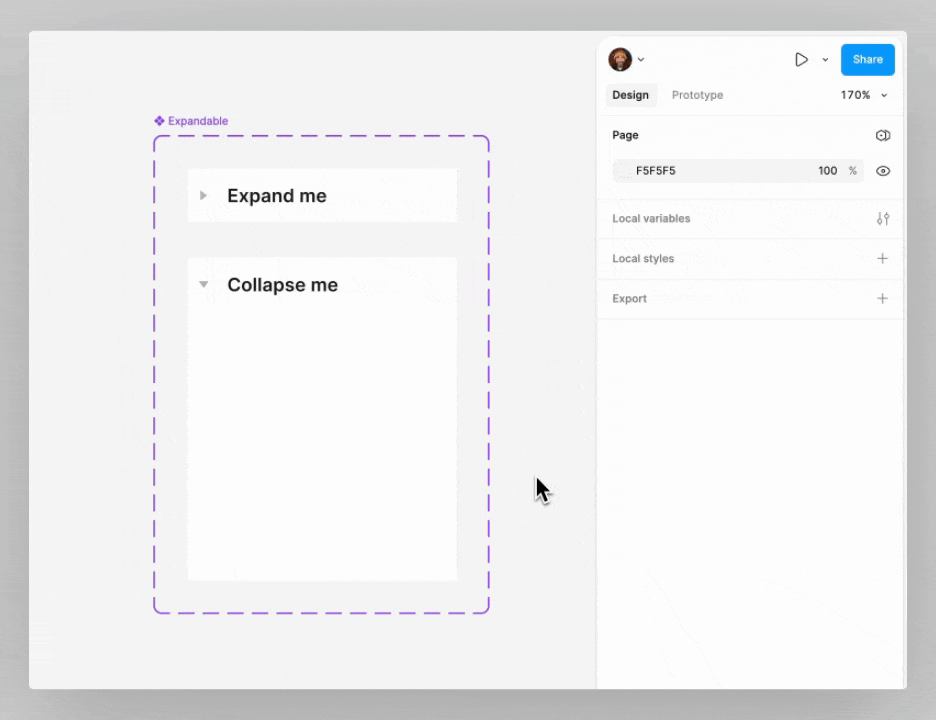Image resolution: width=936 pixels, height=720 pixels.
Task: Open the Local variables settings icon
Action: tap(882, 219)
